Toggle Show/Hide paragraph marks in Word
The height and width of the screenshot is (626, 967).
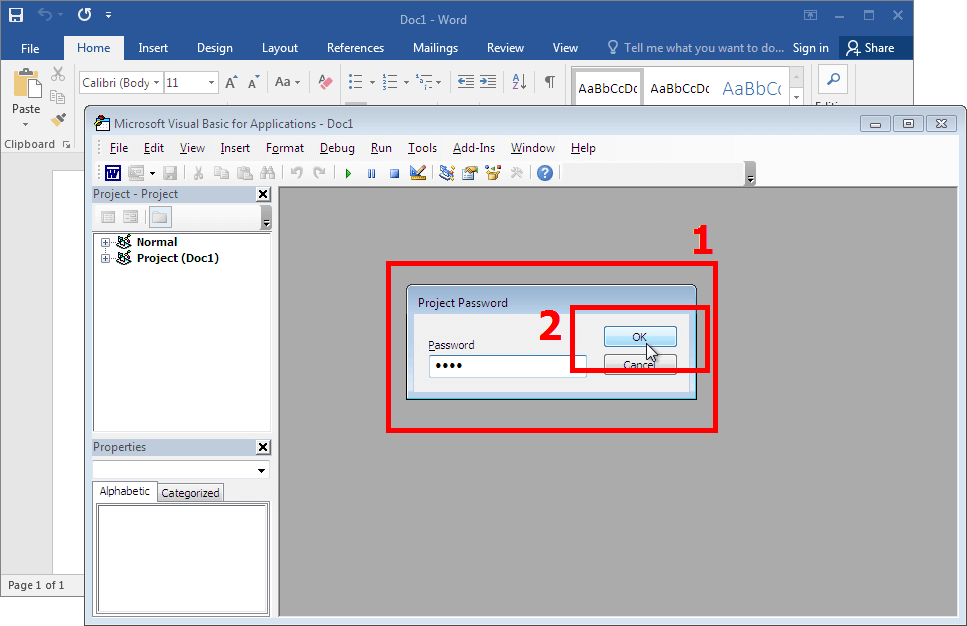549,82
